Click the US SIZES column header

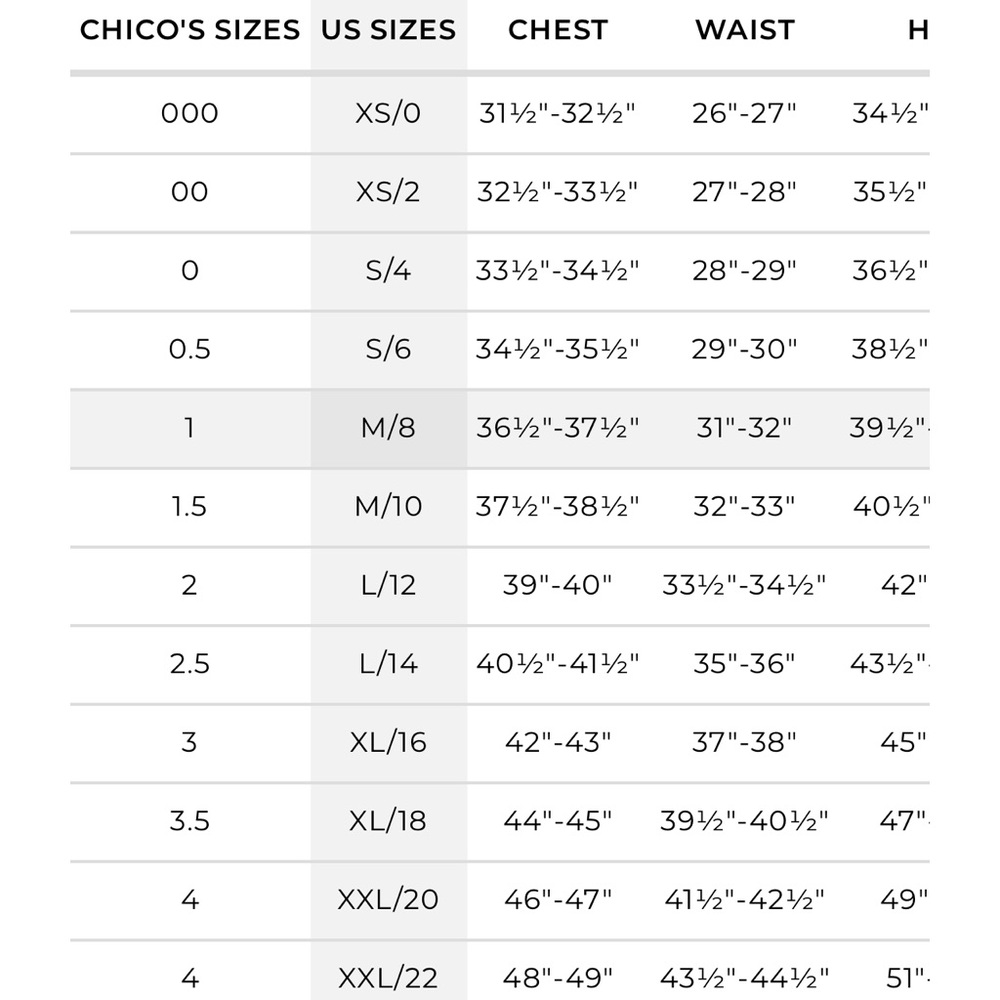point(388,30)
